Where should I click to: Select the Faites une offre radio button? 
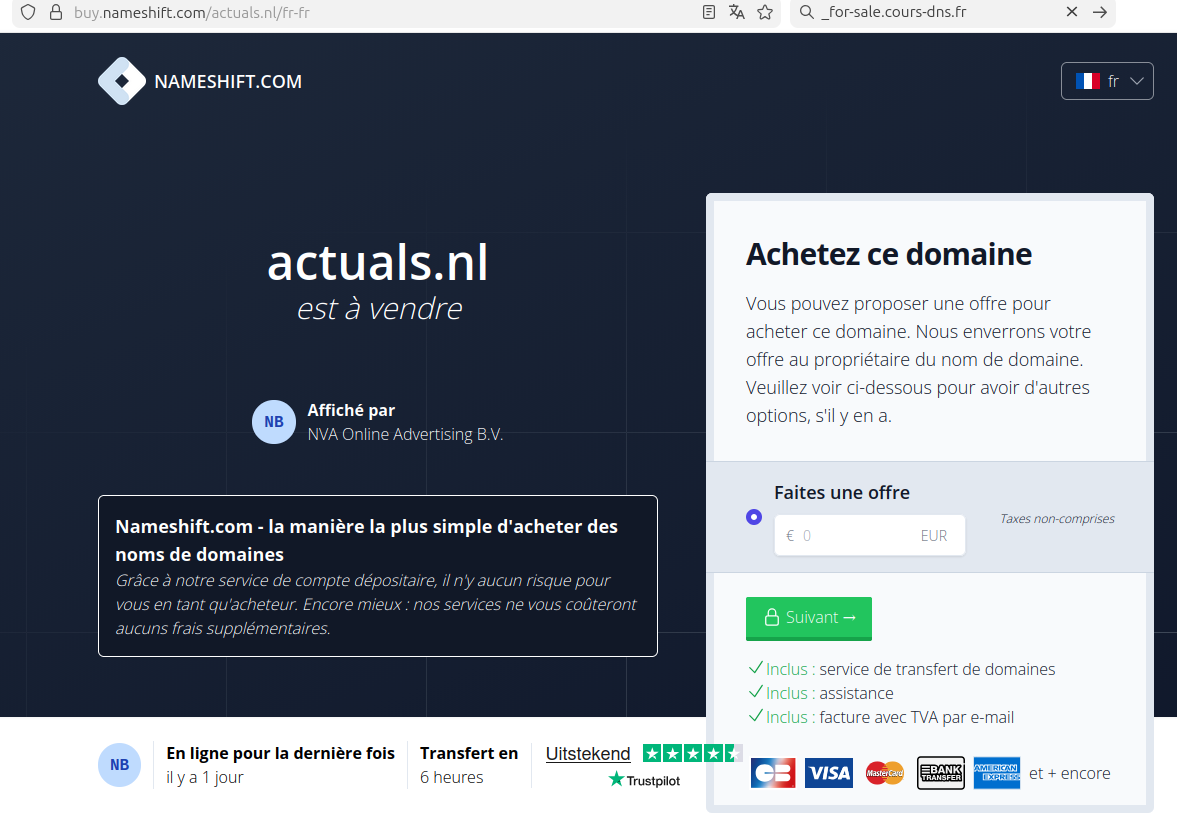(x=754, y=517)
